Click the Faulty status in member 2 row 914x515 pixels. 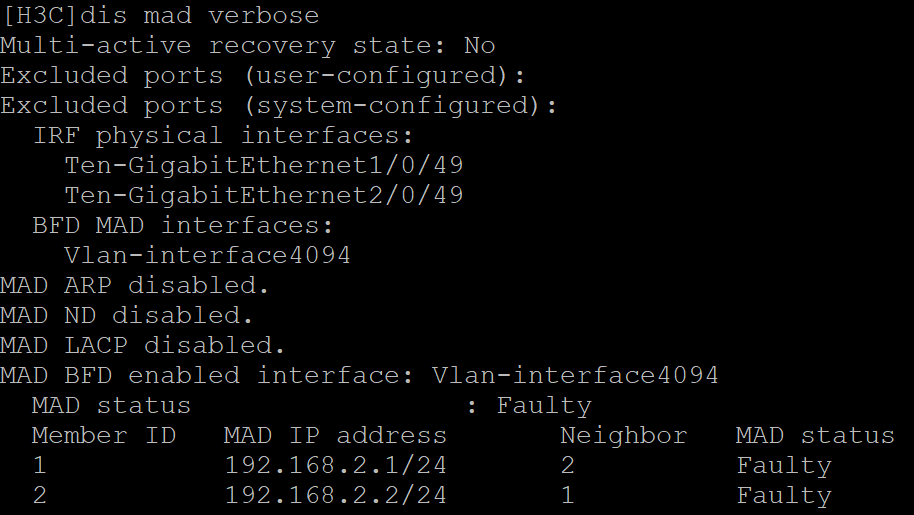784,496
